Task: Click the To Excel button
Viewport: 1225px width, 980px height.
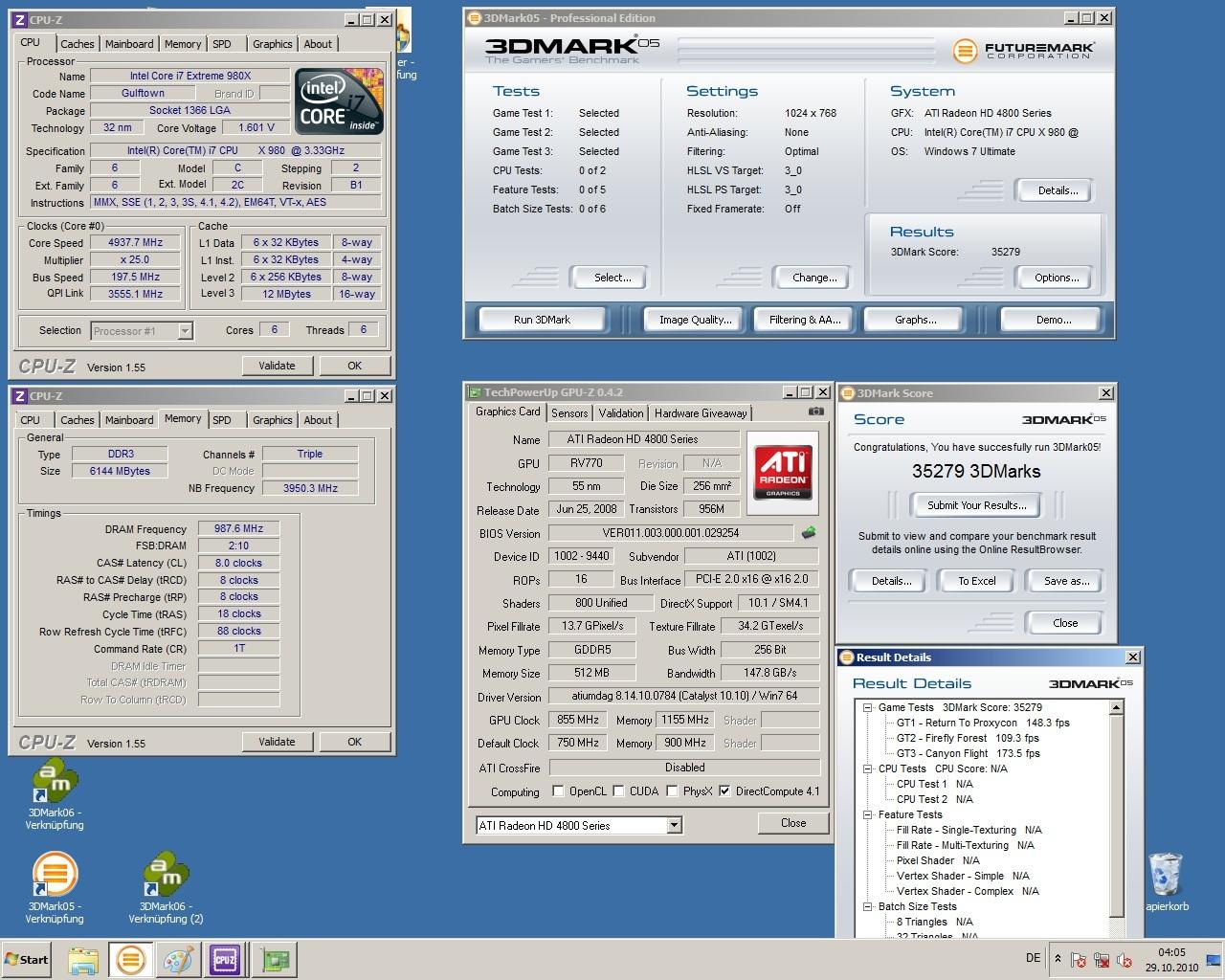Action: tap(976, 581)
